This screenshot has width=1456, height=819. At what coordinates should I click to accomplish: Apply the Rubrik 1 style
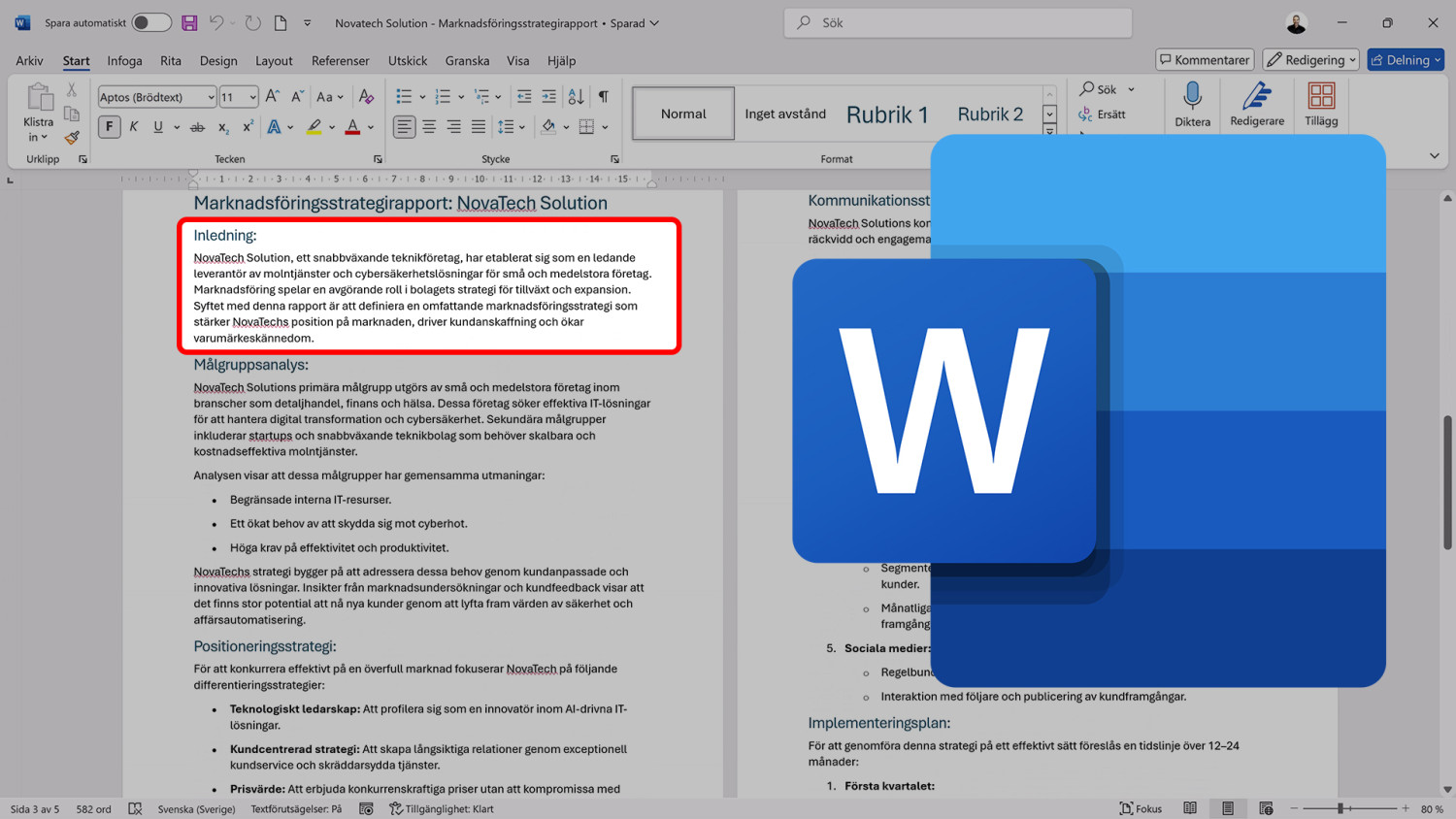[x=887, y=115]
